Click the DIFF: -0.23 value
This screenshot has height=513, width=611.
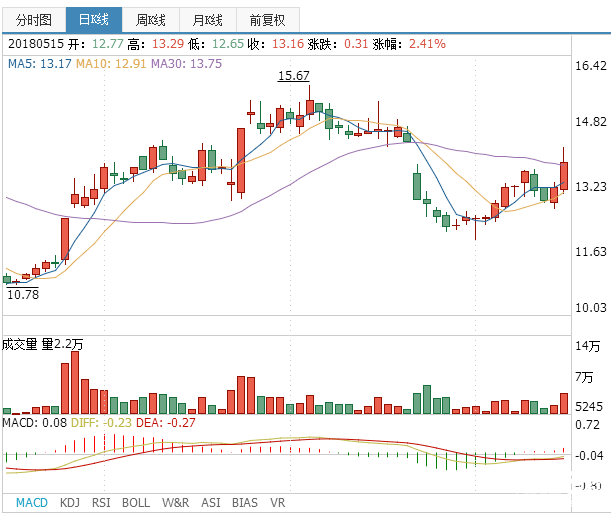click(x=101, y=422)
